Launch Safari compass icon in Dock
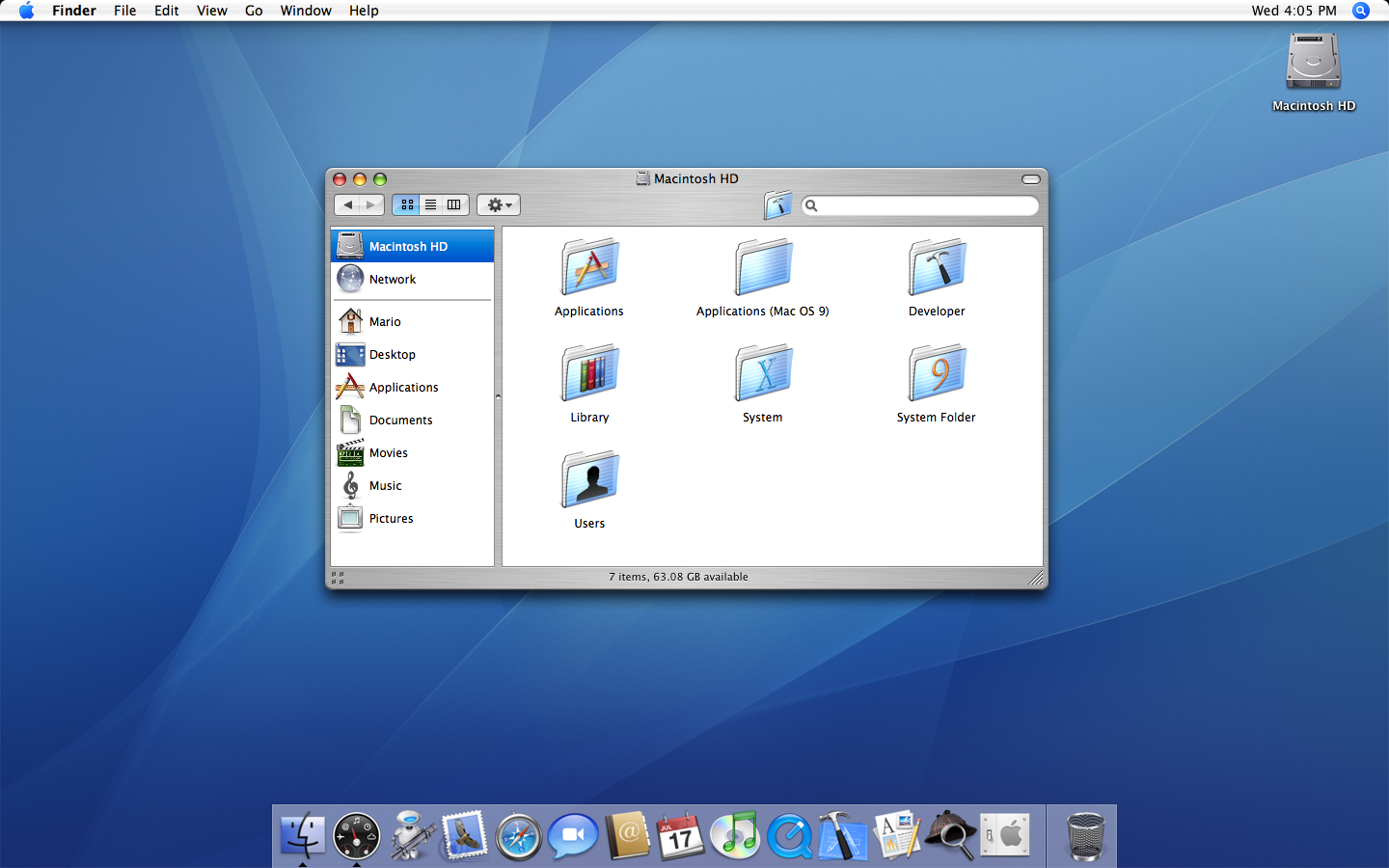Viewport: 1389px width, 868px height. 519,836
